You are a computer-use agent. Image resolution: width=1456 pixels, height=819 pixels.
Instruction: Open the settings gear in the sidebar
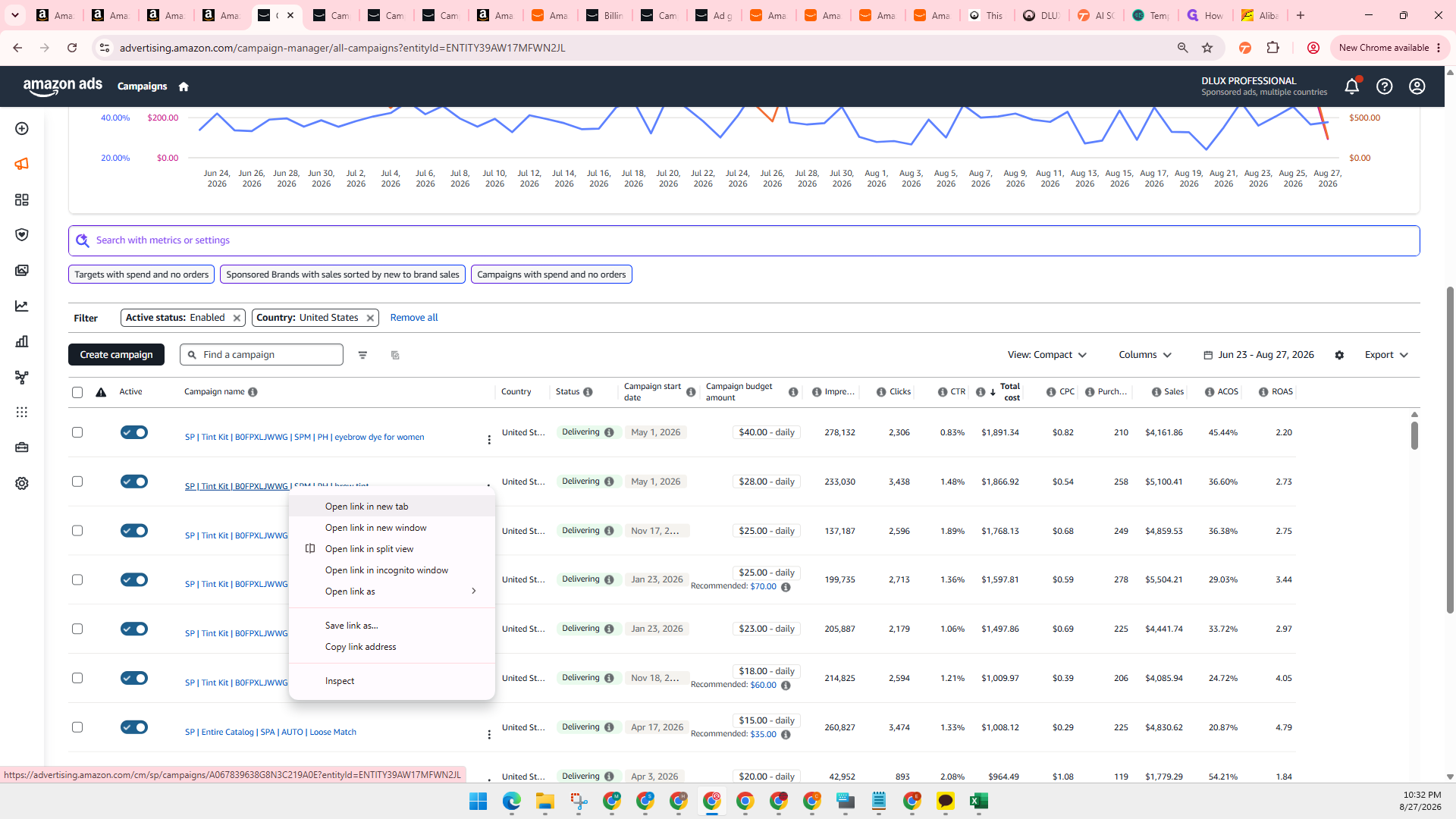22,483
